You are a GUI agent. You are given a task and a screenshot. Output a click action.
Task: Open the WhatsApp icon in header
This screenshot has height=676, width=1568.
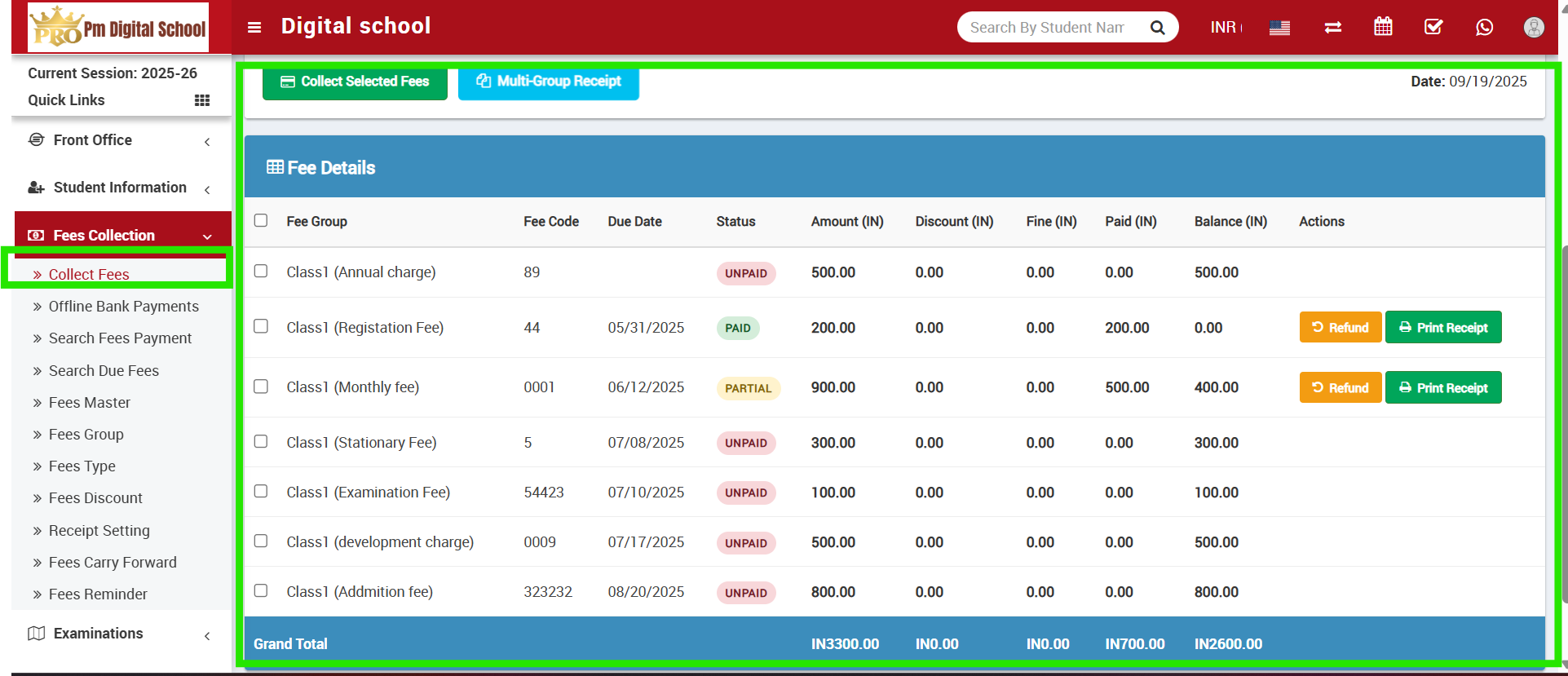[1484, 27]
